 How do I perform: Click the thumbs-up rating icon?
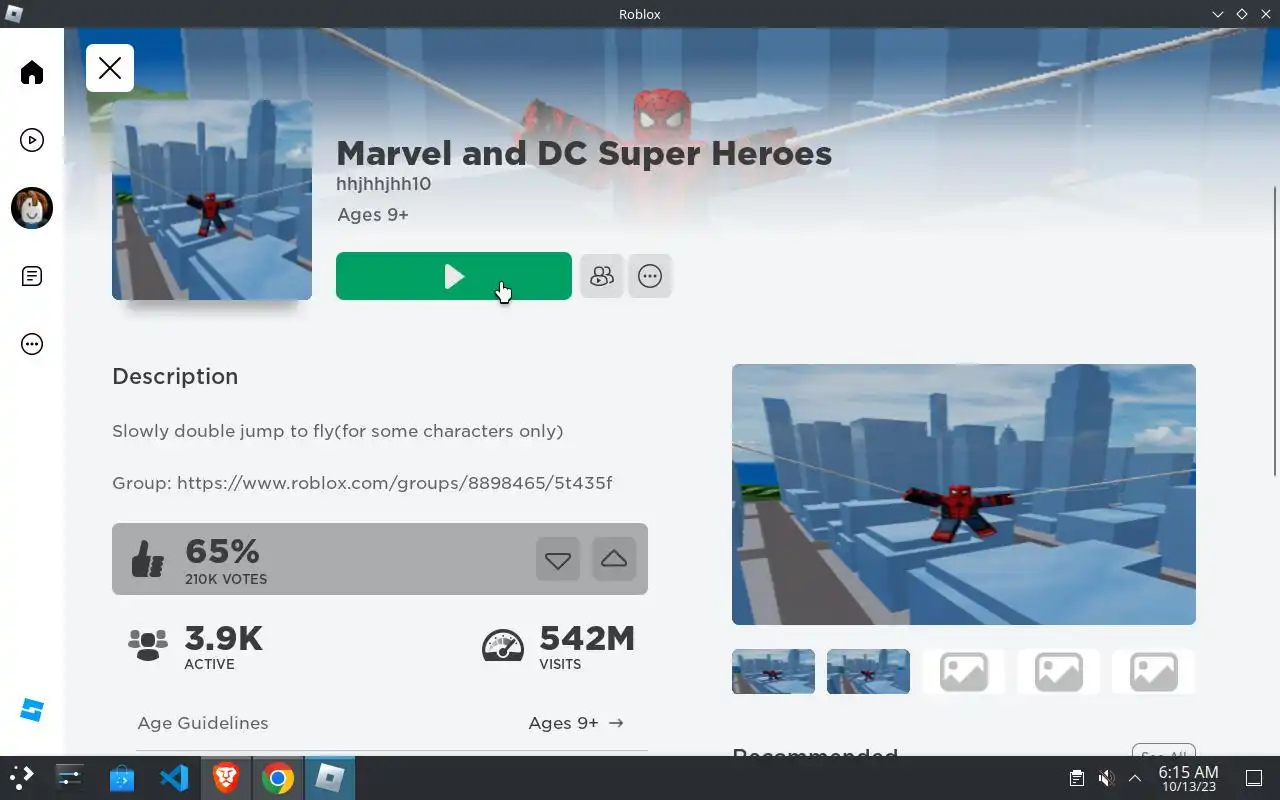coord(148,559)
